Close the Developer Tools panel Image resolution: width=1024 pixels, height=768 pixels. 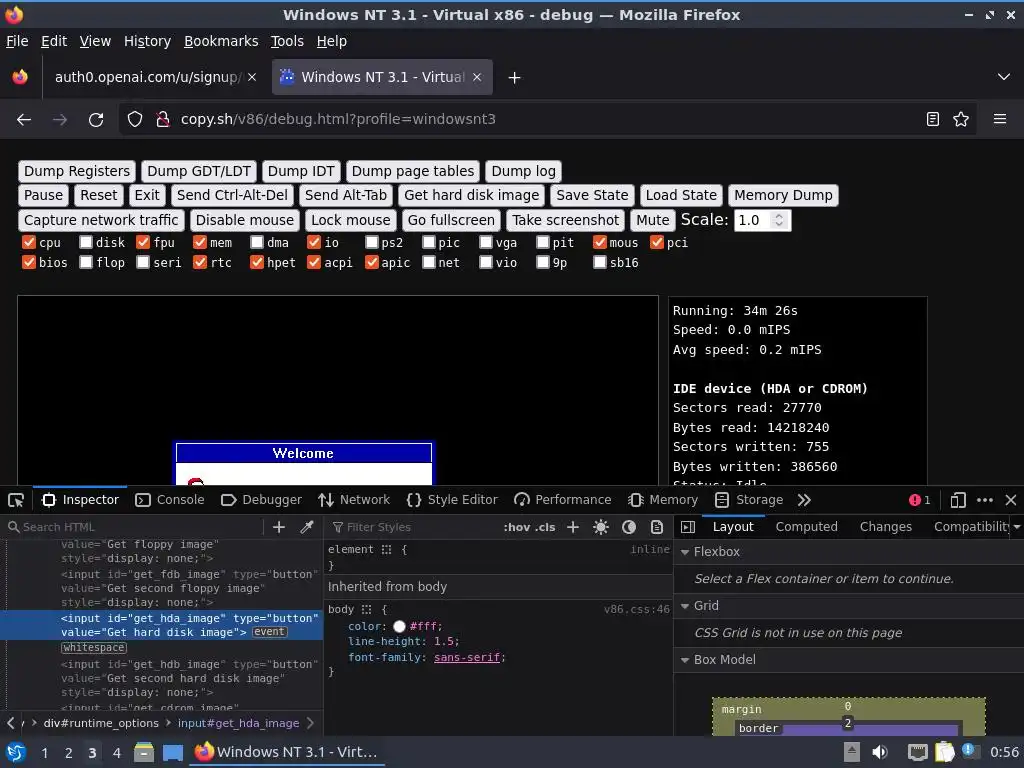point(1011,500)
